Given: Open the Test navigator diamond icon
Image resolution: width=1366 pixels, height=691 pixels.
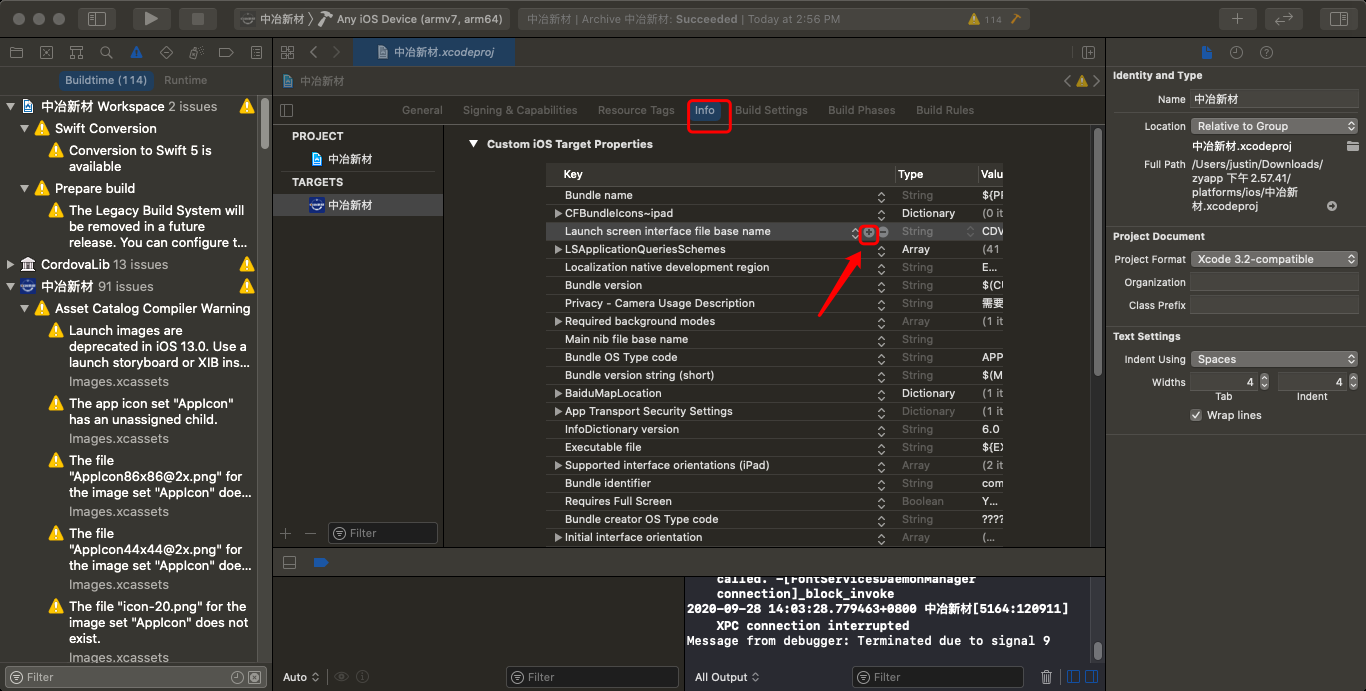Looking at the screenshot, I should point(166,52).
